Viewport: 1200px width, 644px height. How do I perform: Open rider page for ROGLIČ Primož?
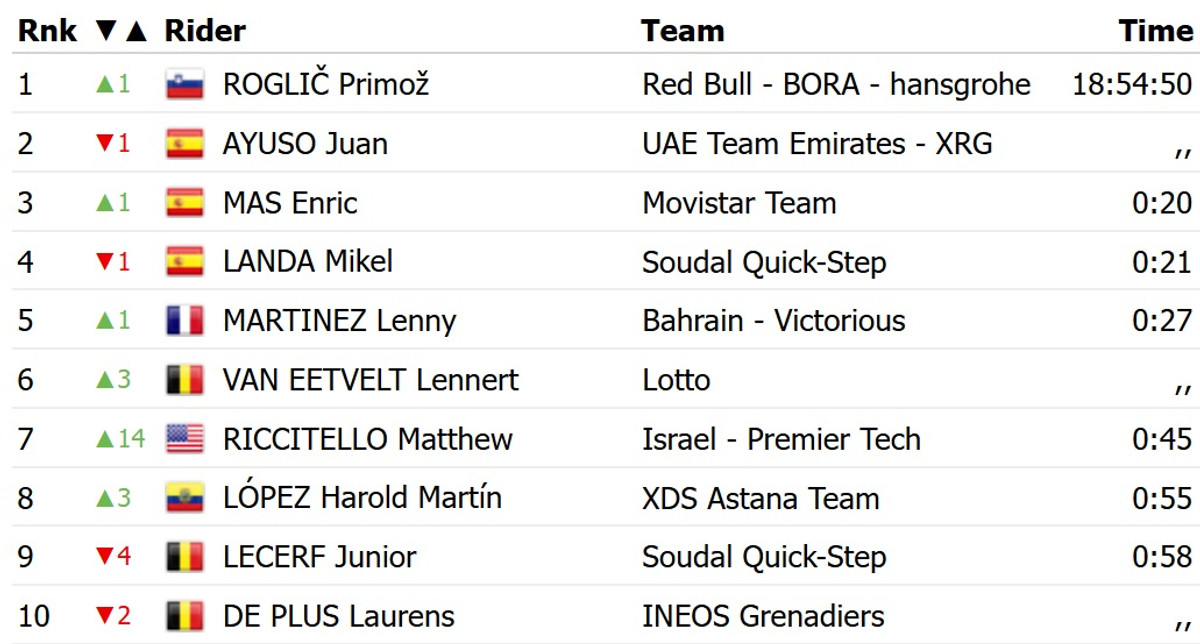pos(326,84)
